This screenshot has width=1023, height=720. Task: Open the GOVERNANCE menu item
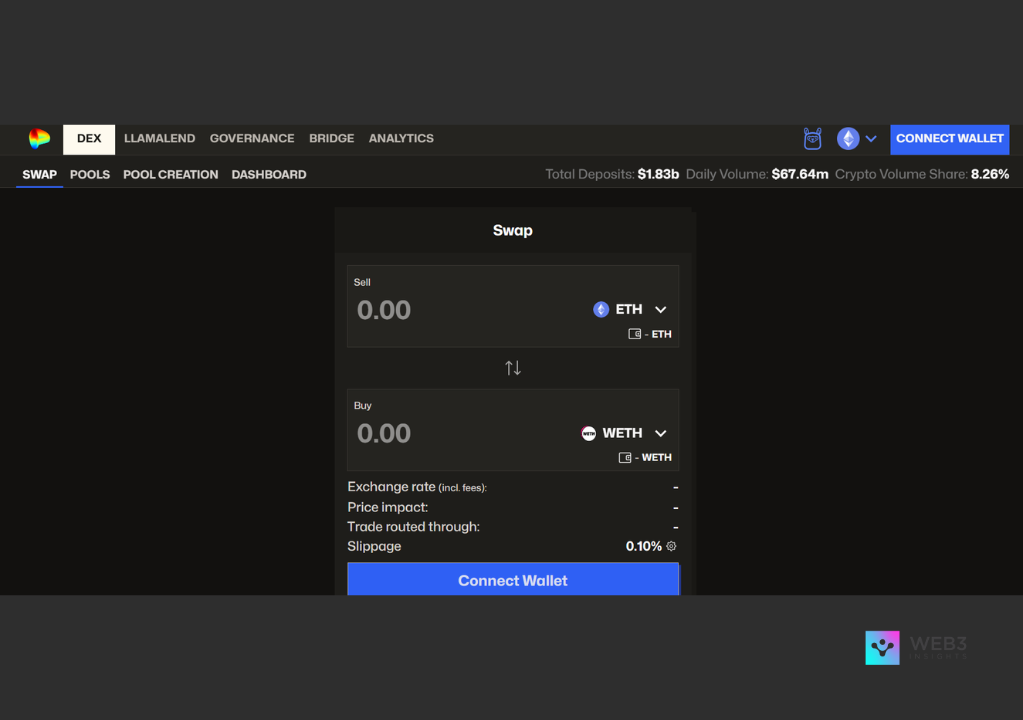[x=252, y=139]
